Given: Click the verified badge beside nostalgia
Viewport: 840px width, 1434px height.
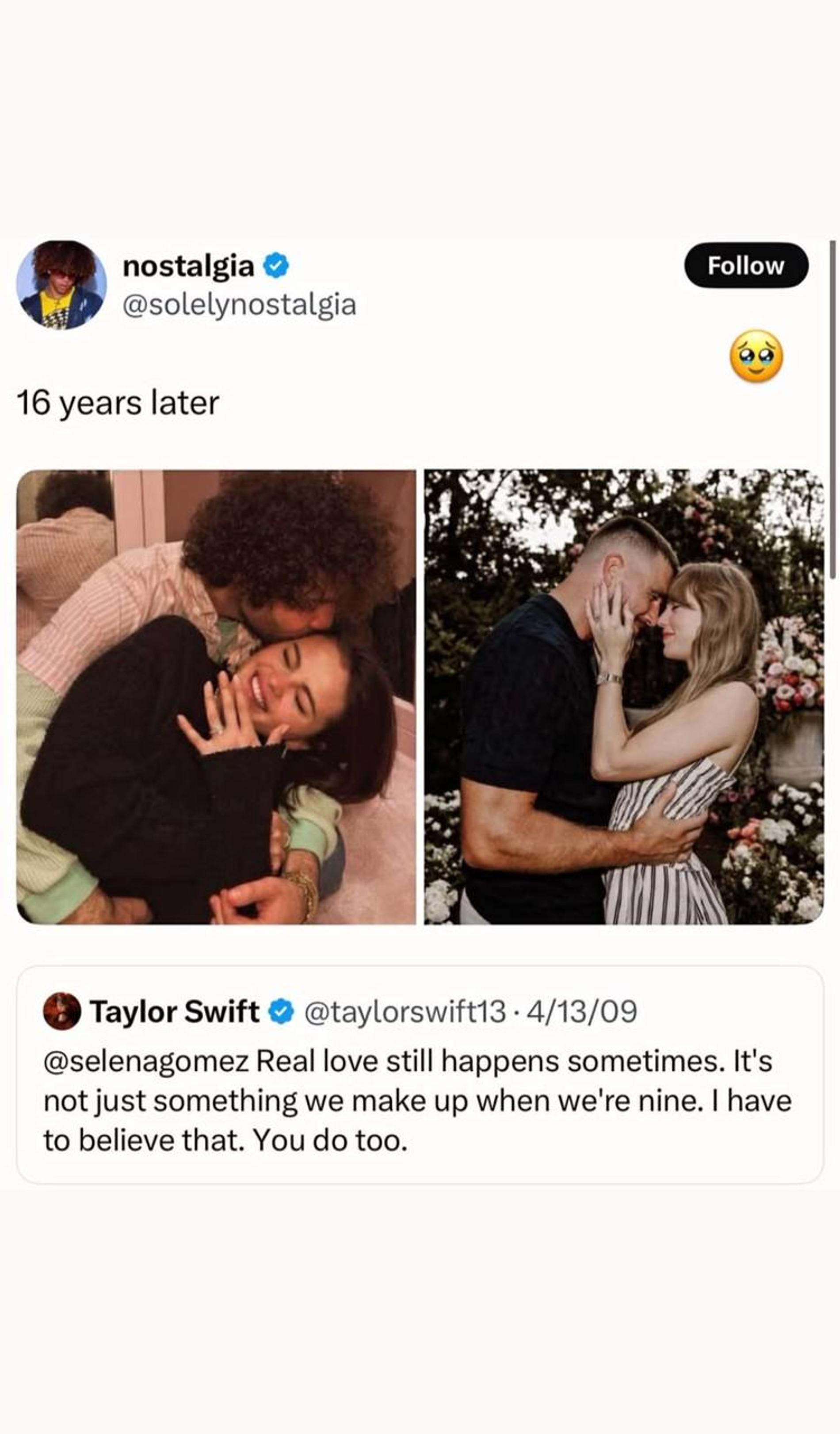Looking at the screenshot, I should click(276, 266).
